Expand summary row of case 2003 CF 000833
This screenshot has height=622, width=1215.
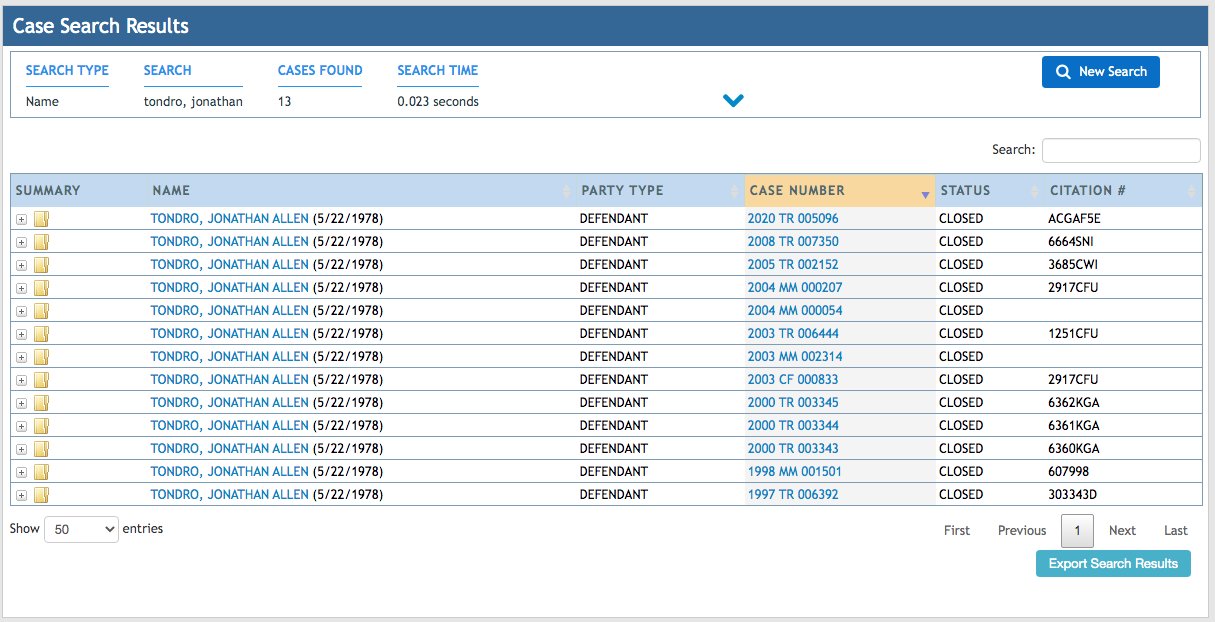click(x=22, y=380)
